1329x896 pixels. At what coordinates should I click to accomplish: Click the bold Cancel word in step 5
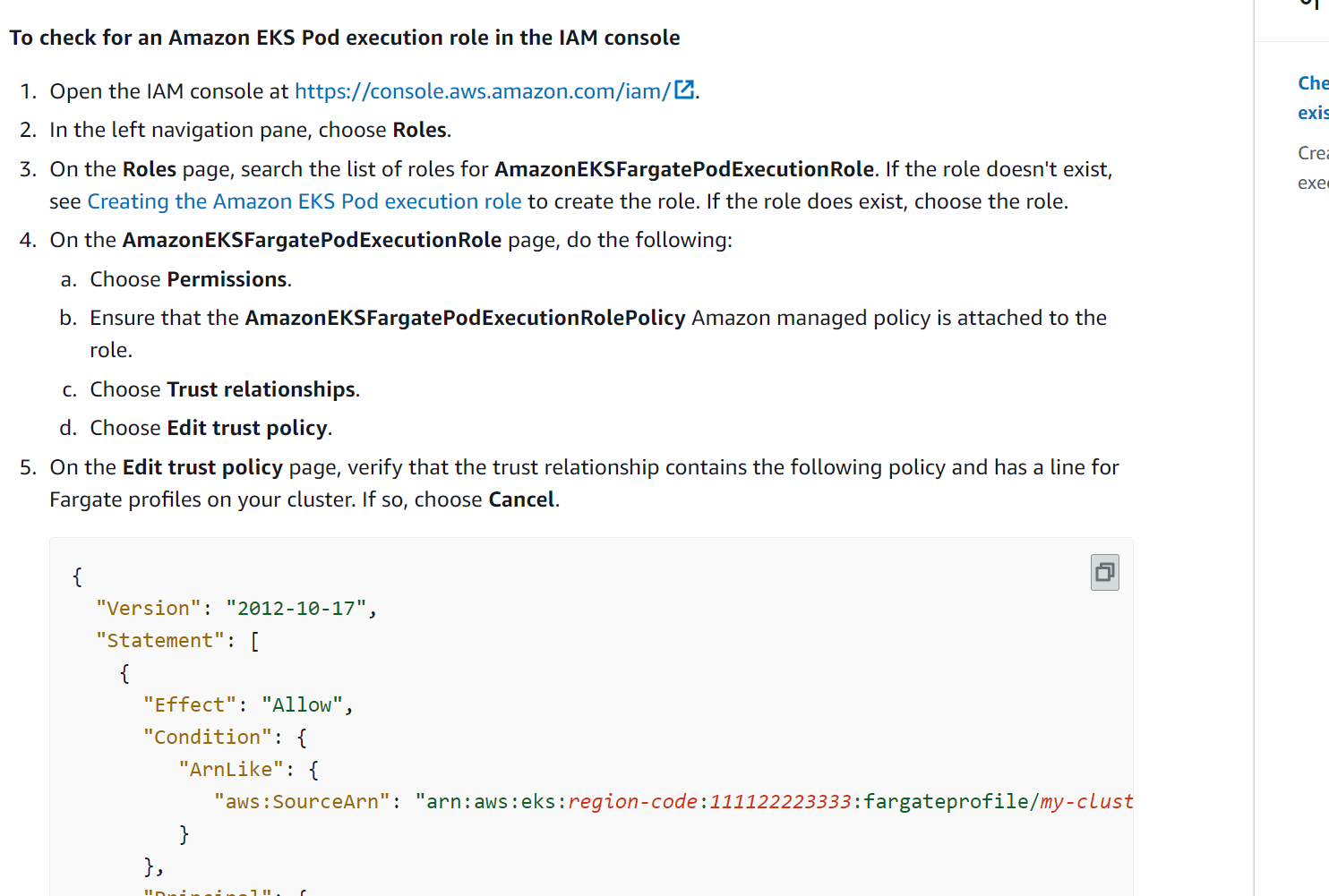(521, 499)
